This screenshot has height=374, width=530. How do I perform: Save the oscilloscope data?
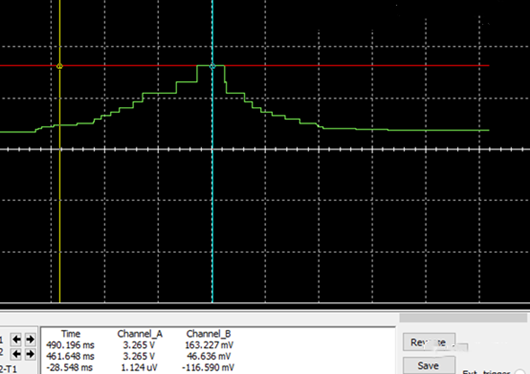(429, 366)
